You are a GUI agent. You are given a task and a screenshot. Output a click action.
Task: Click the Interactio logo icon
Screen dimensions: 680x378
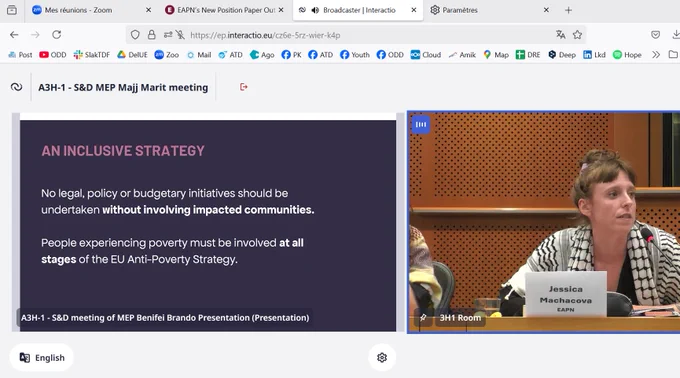(16, 87)
